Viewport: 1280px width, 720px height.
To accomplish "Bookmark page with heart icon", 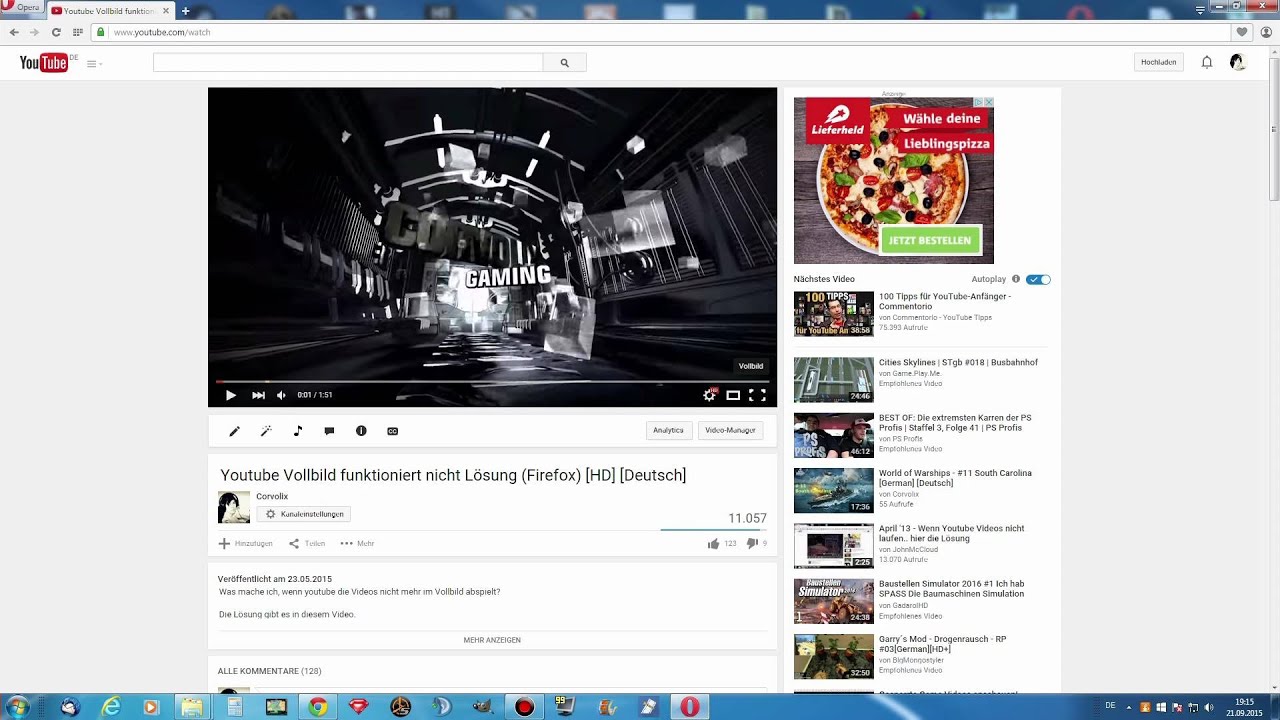I will (1241, 32).
